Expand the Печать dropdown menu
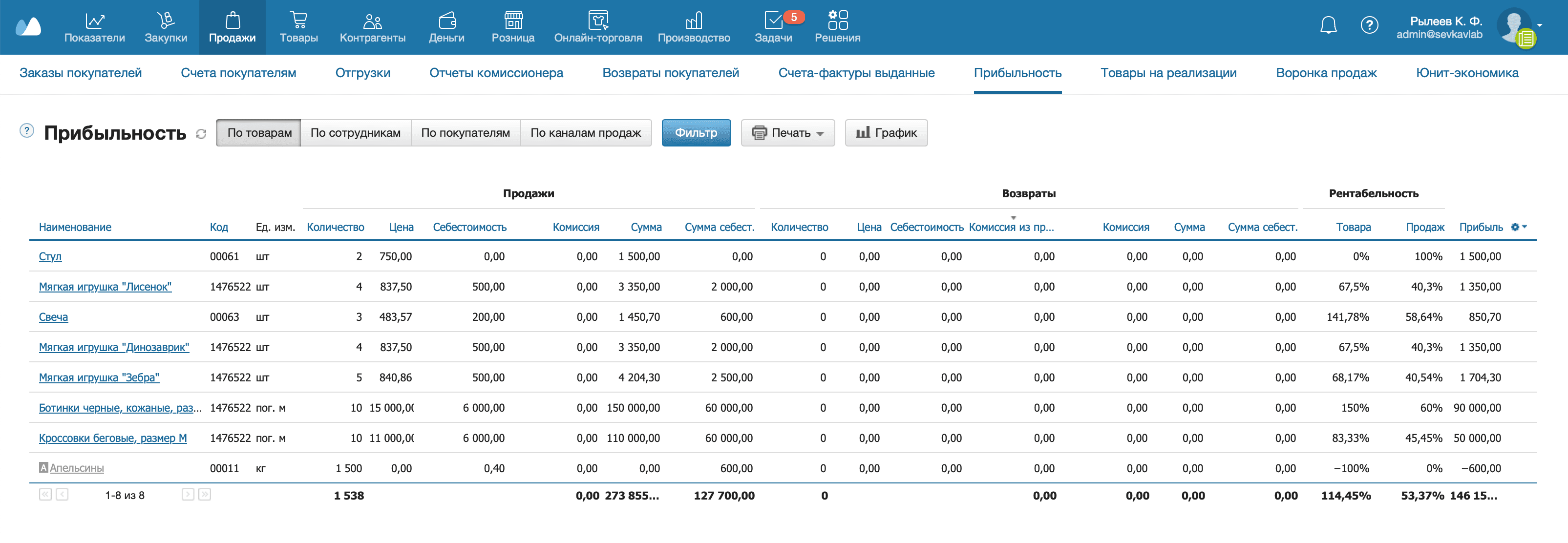This screenshot has width=1568, height=543. click(787, 133)
